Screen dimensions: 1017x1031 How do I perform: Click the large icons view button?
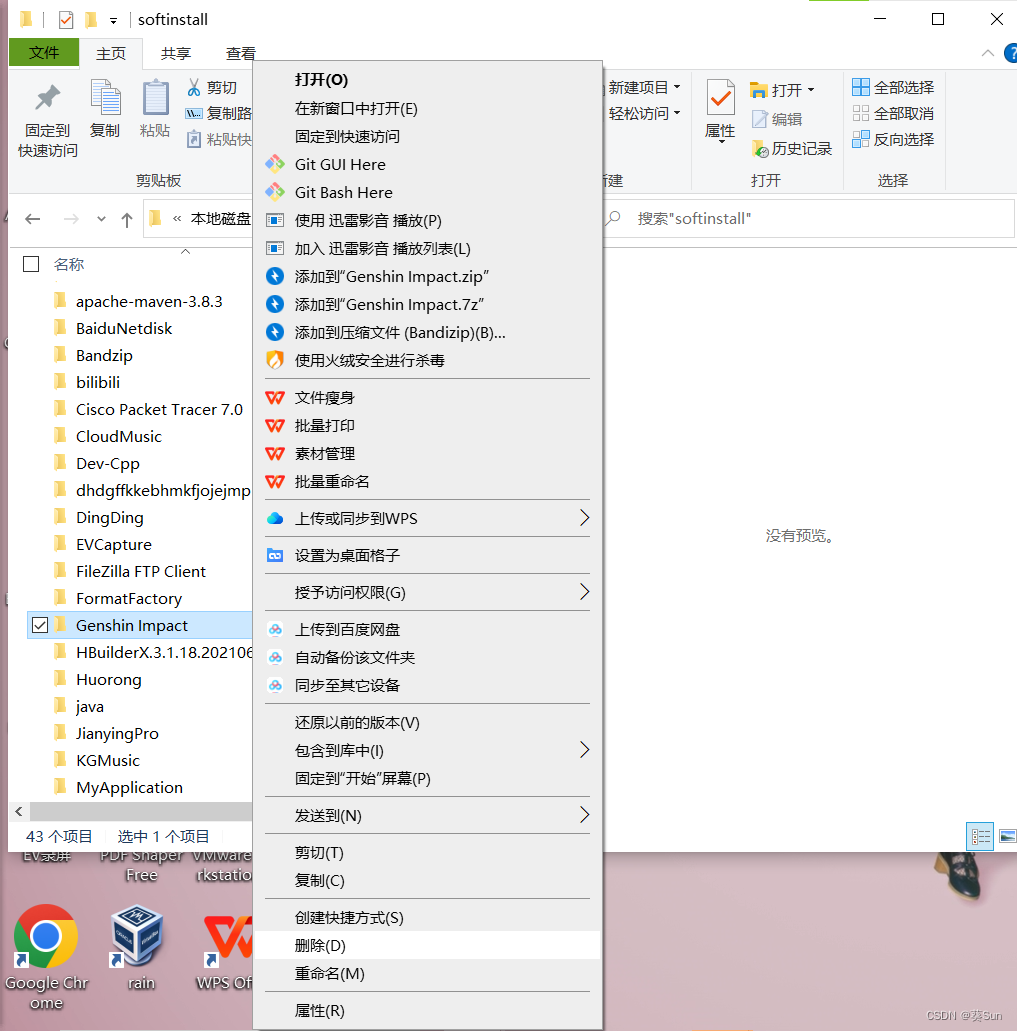click(x=1007, y=836)
